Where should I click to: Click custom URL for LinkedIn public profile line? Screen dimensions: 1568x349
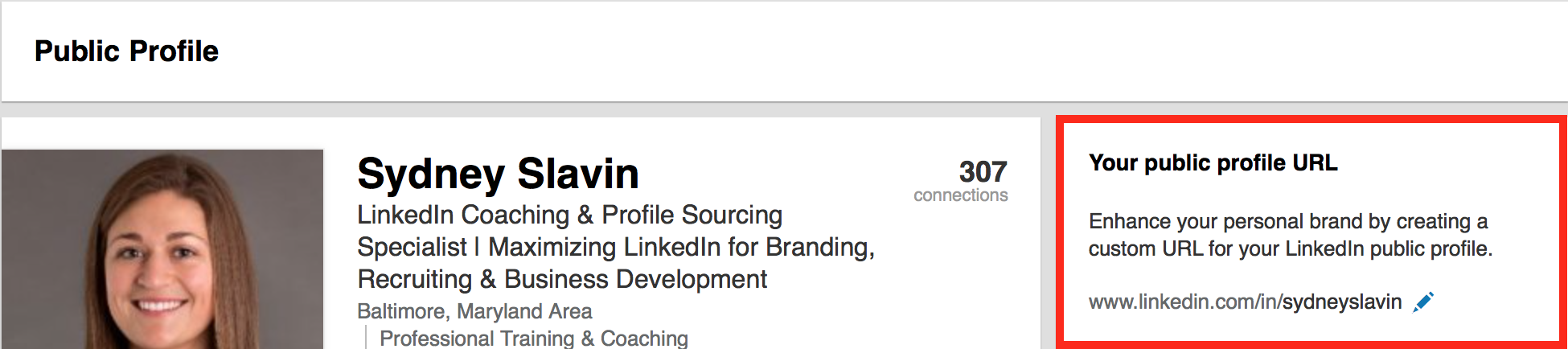1291,248
